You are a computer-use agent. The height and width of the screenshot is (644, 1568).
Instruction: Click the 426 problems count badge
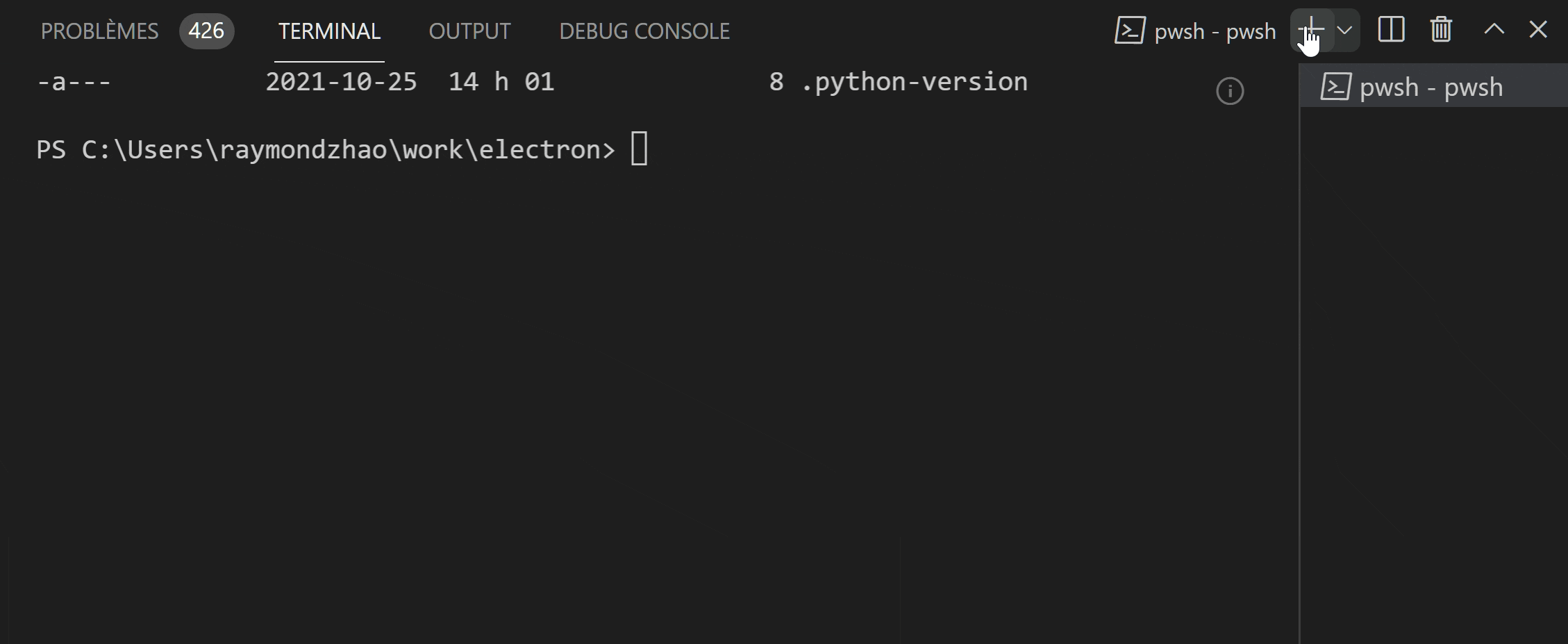[x=206, y=31]
